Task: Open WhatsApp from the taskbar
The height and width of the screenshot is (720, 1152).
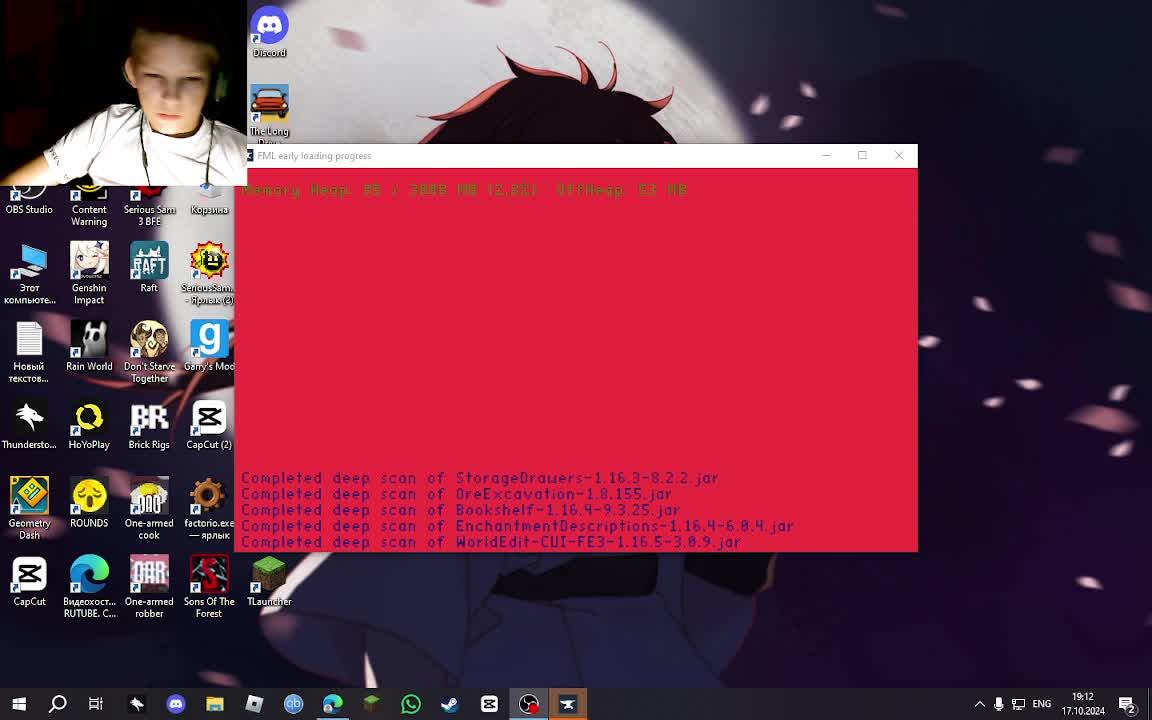Action: coord(411,705)
